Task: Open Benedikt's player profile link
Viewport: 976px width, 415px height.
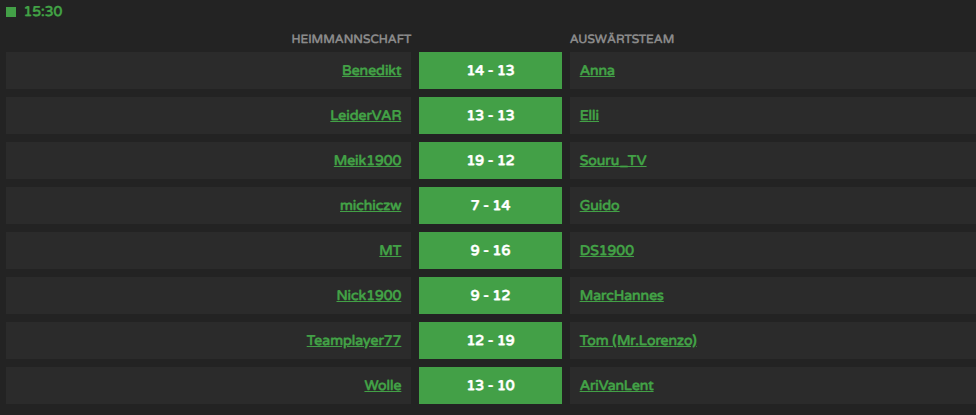Action: coord(372,70)
